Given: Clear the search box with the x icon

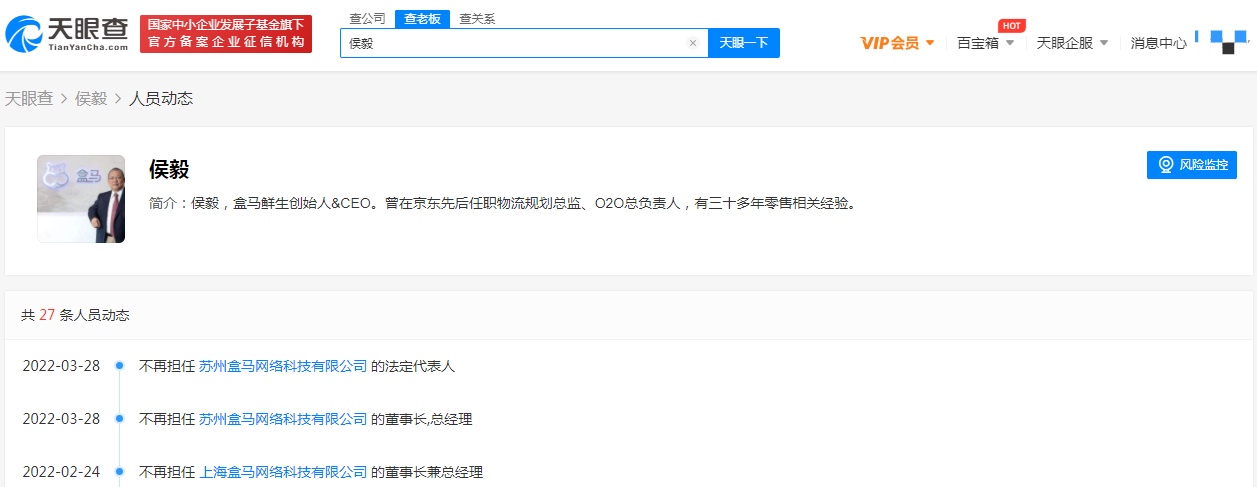Looking at the screenshot, I should 693,43.
